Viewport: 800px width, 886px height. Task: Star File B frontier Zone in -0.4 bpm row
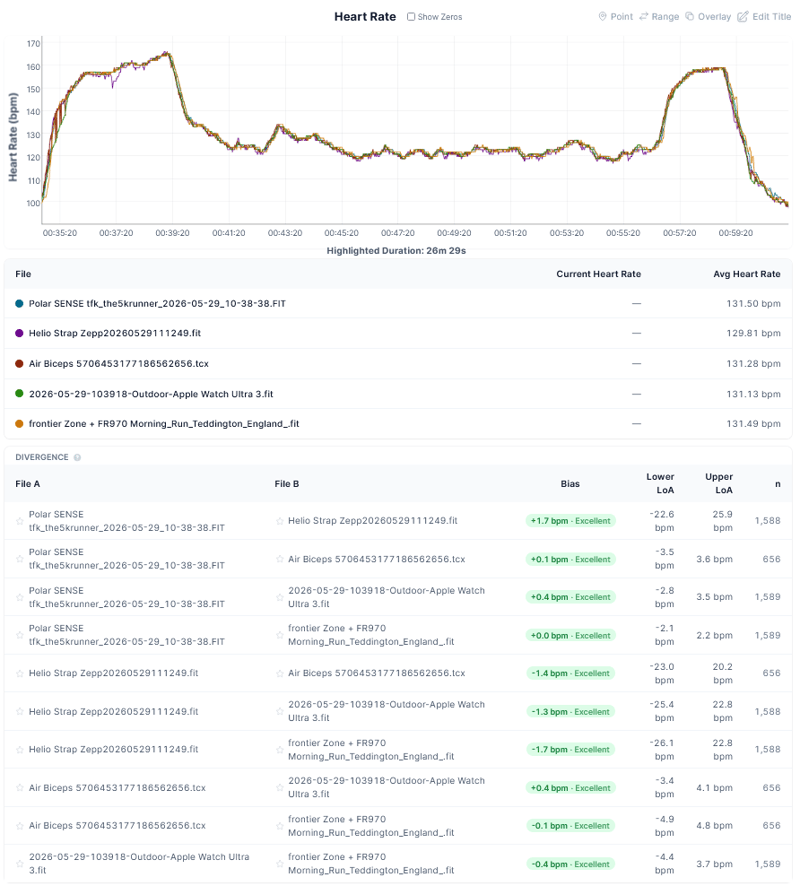pos(280,865)
